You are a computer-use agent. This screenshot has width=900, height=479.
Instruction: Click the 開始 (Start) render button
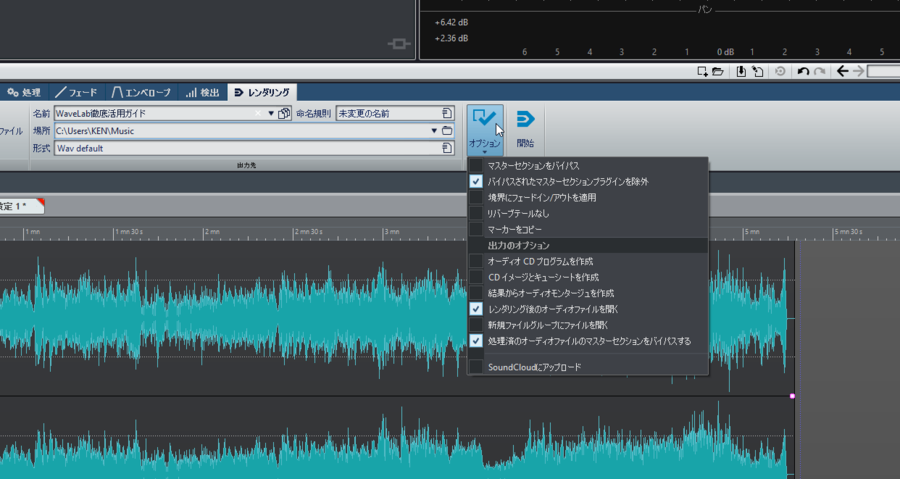(525, 130)
